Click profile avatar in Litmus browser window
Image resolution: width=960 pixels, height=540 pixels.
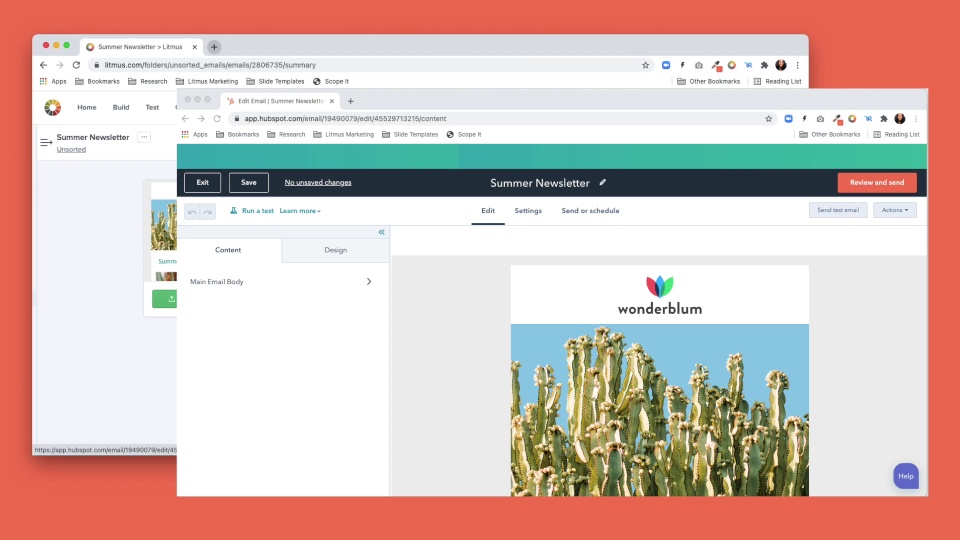(781, 65)
